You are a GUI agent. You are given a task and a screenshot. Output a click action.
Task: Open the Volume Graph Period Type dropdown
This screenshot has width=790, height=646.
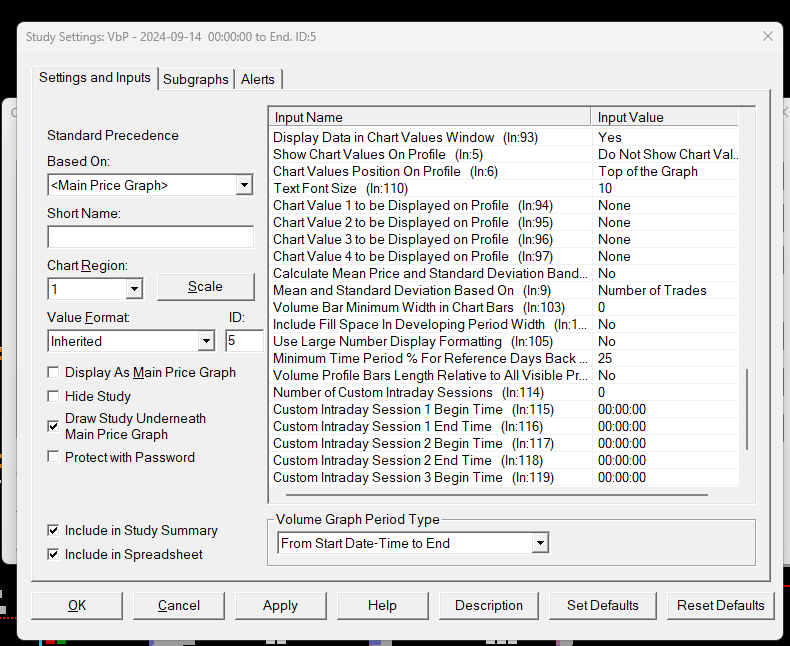[x=540, y=543]
